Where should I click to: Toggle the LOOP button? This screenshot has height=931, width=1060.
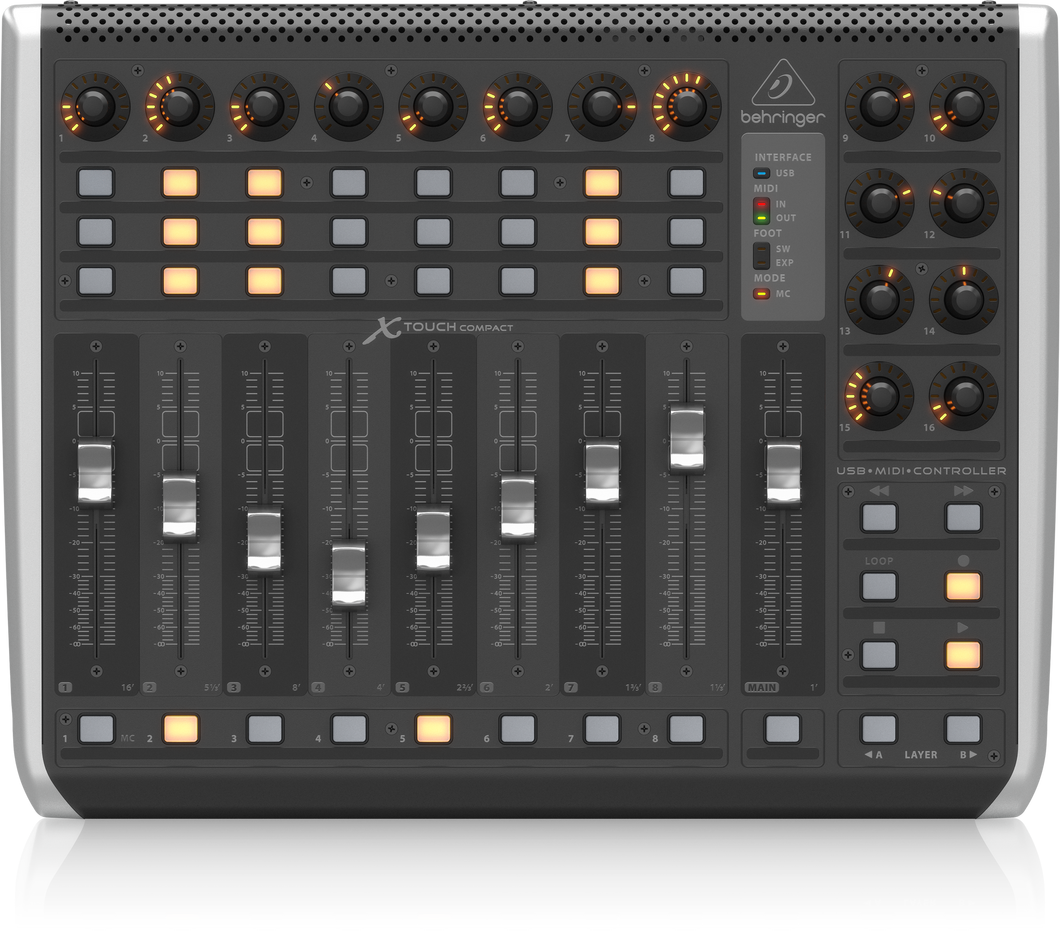(x=879, y=586)
